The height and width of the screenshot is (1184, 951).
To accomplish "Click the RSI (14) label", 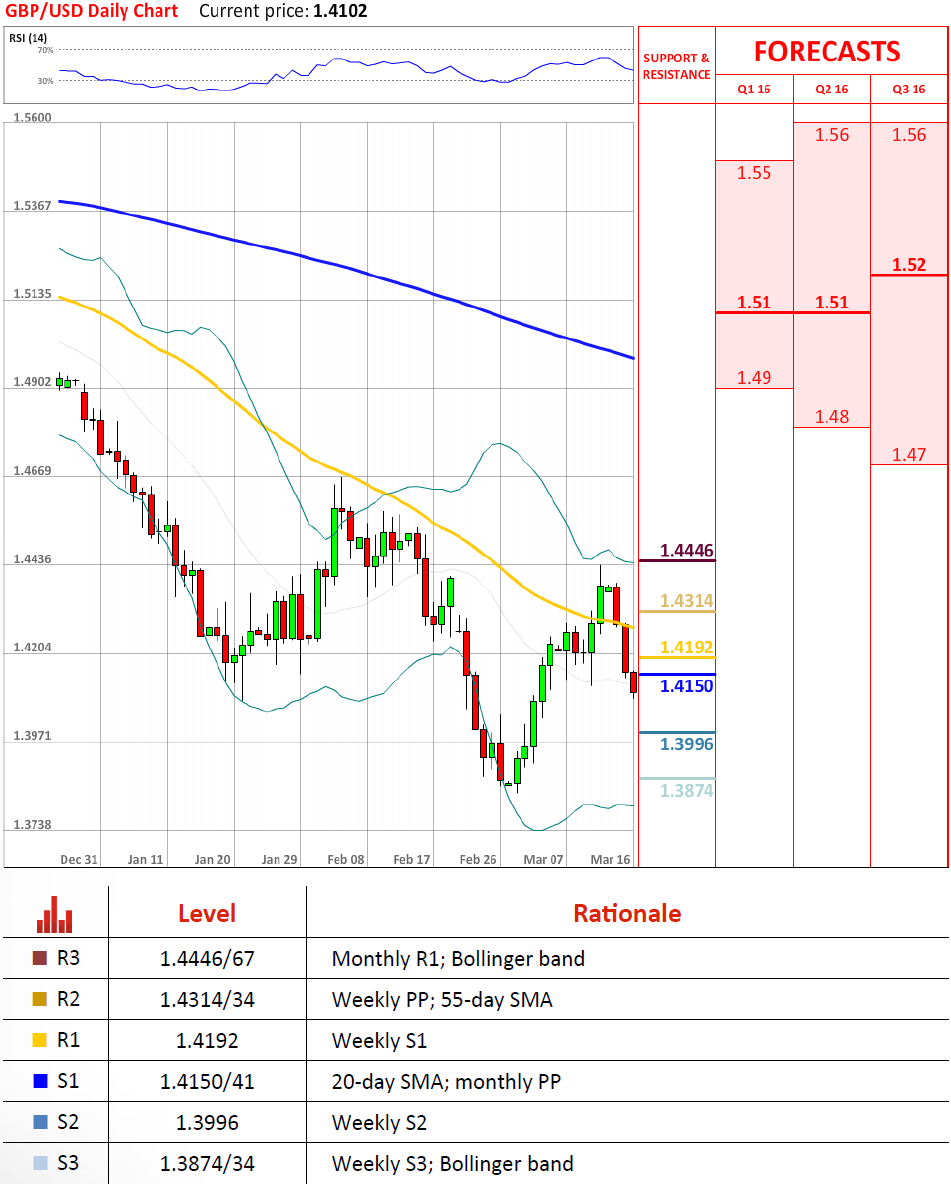I will pos(28,38).
